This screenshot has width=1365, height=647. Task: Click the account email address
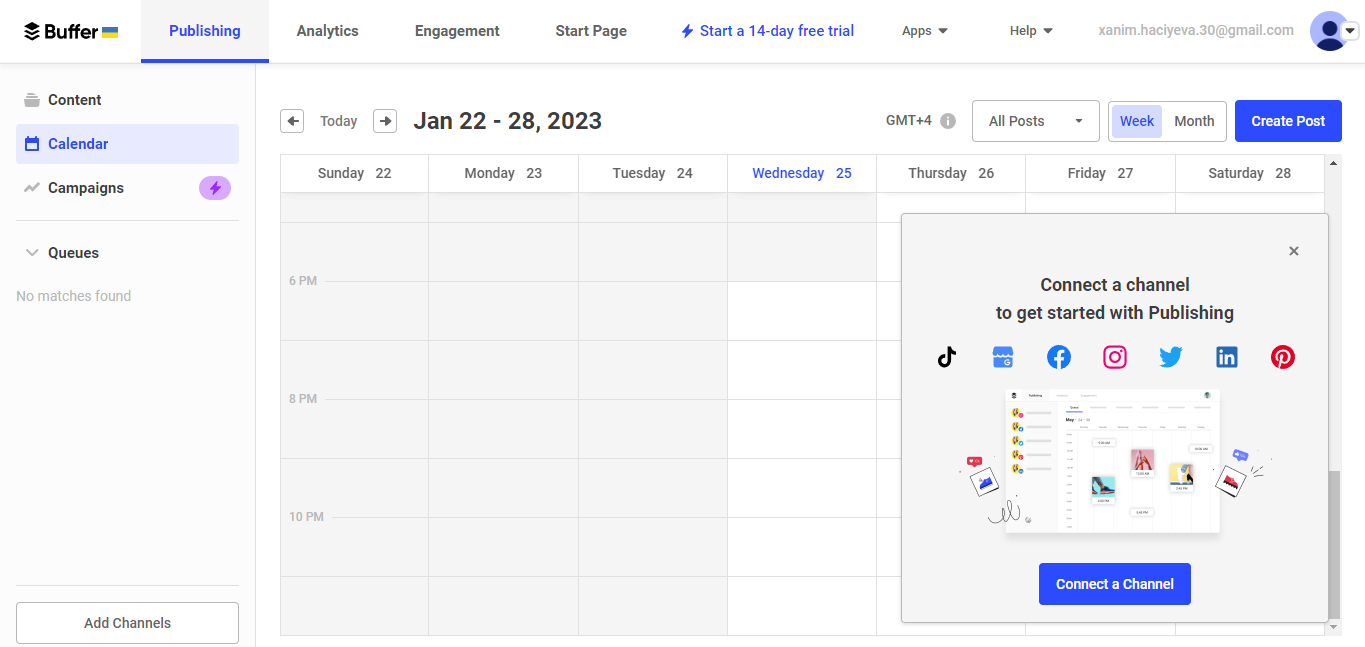click(1196, 31)
